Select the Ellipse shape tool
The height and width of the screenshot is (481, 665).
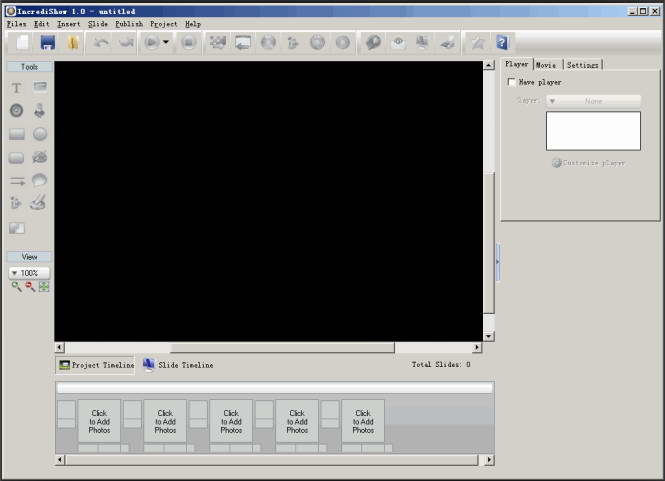click(40, 134)
